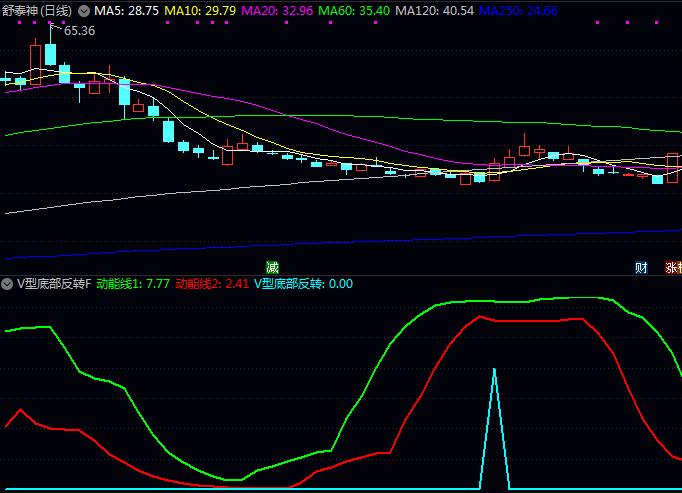Viewport: 682px width, 493px height.
Task: Click the 财 marker icon near the right edge
Action: coord(641,267)
